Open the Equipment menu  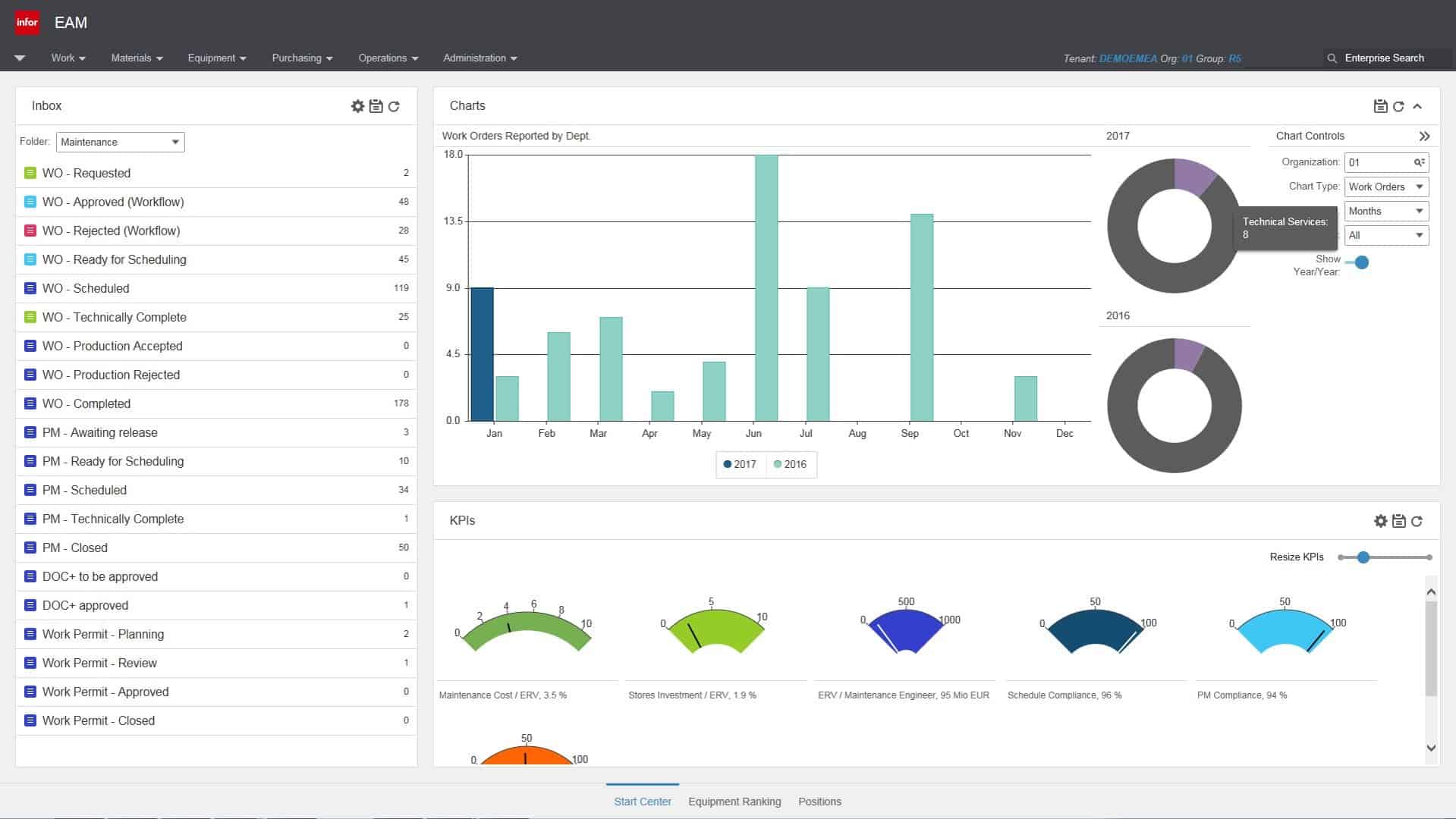(217, 58)
